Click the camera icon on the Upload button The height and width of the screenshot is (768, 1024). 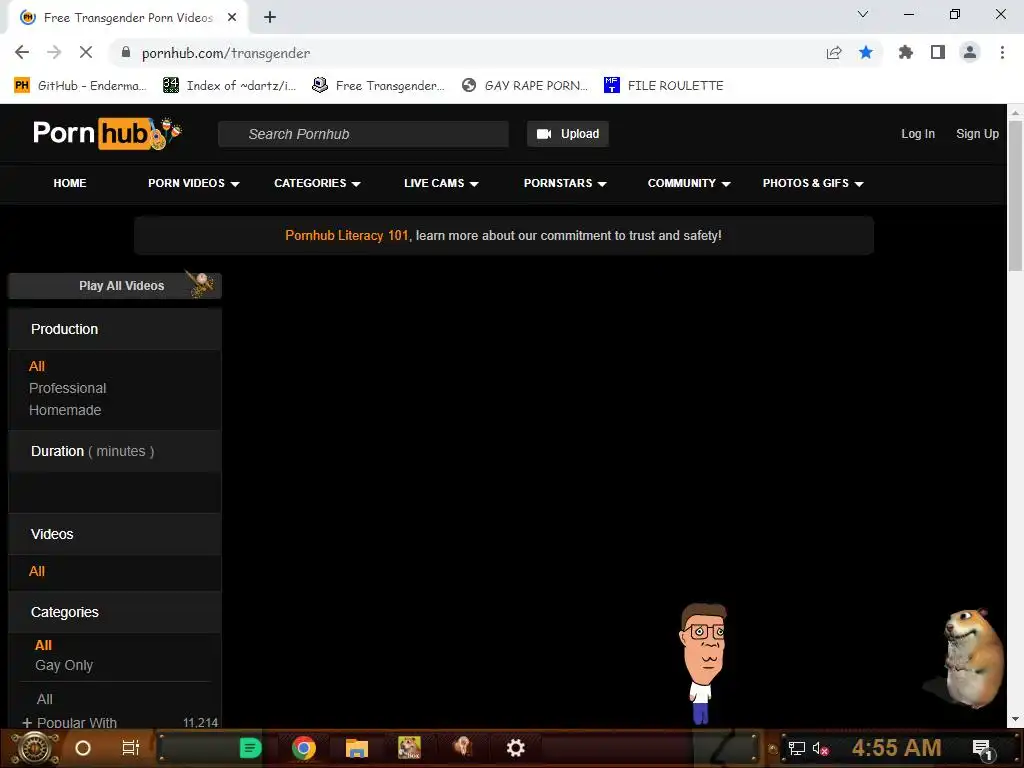coord(544,134)
